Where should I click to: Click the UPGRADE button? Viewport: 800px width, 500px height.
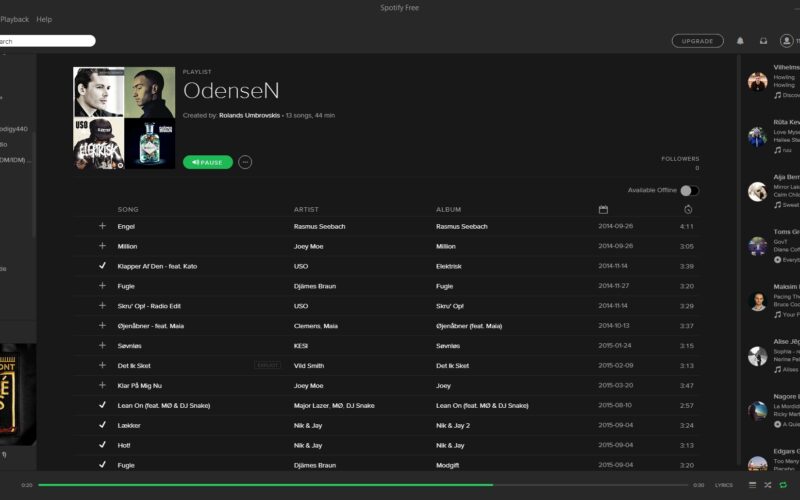click(x=697, y=41)
